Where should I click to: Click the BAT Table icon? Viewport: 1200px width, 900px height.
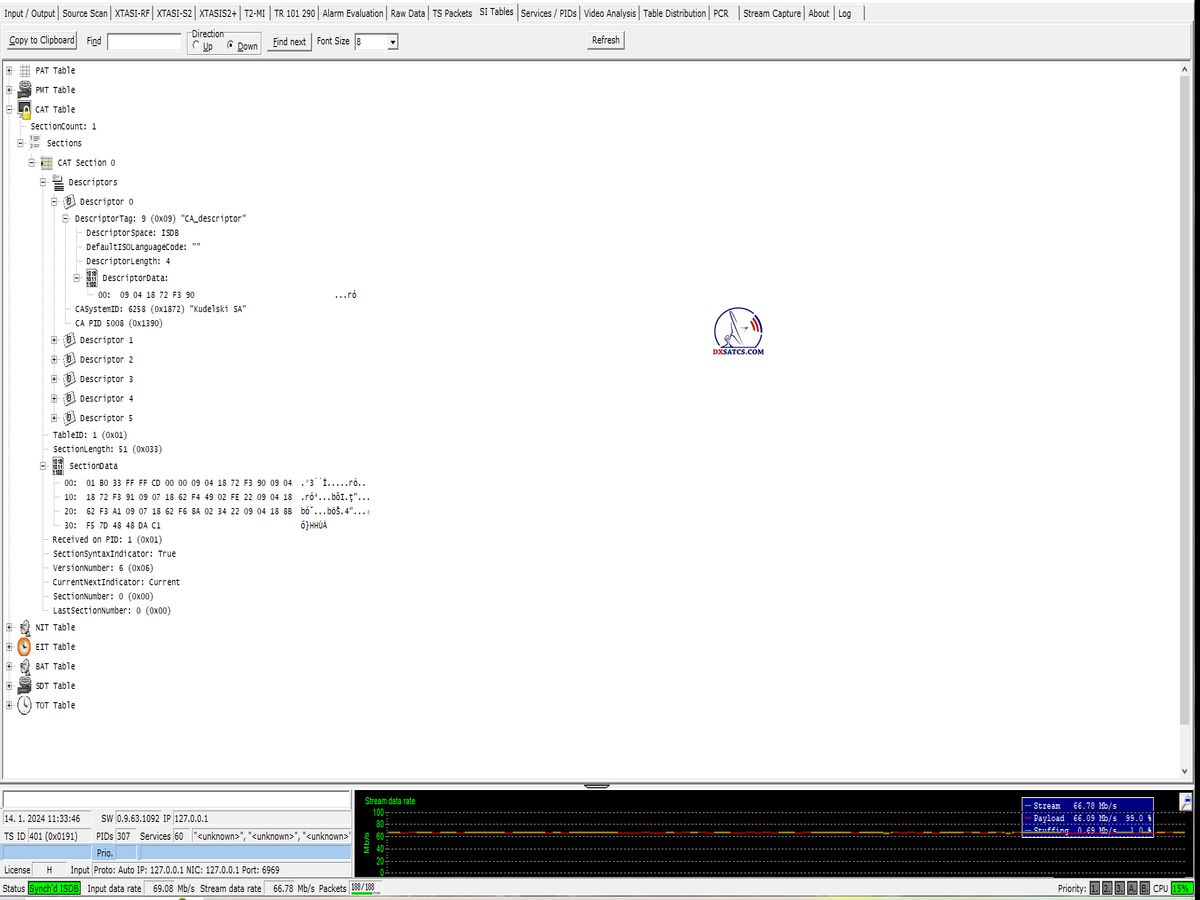tap(25, 667)
